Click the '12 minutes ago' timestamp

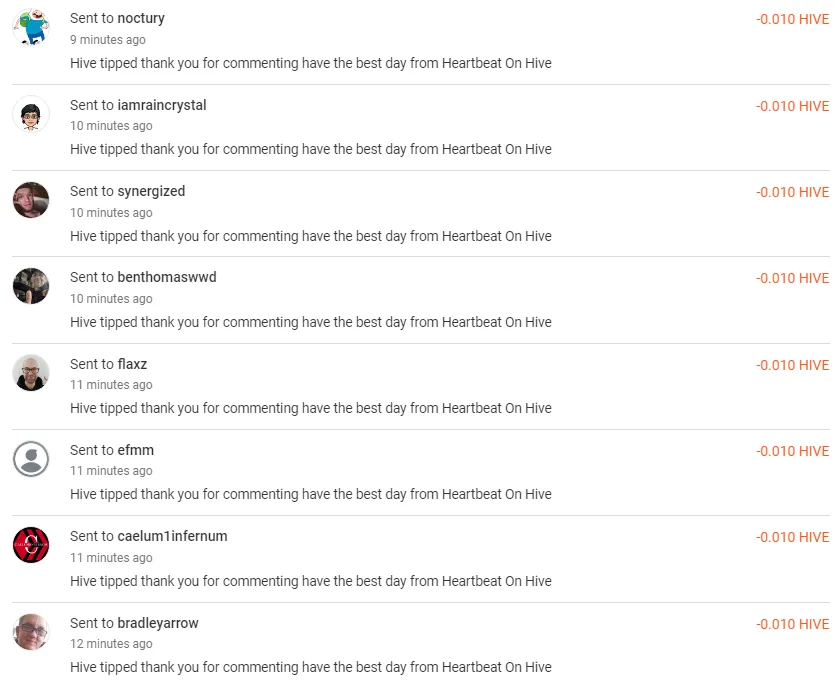point(111,644)
